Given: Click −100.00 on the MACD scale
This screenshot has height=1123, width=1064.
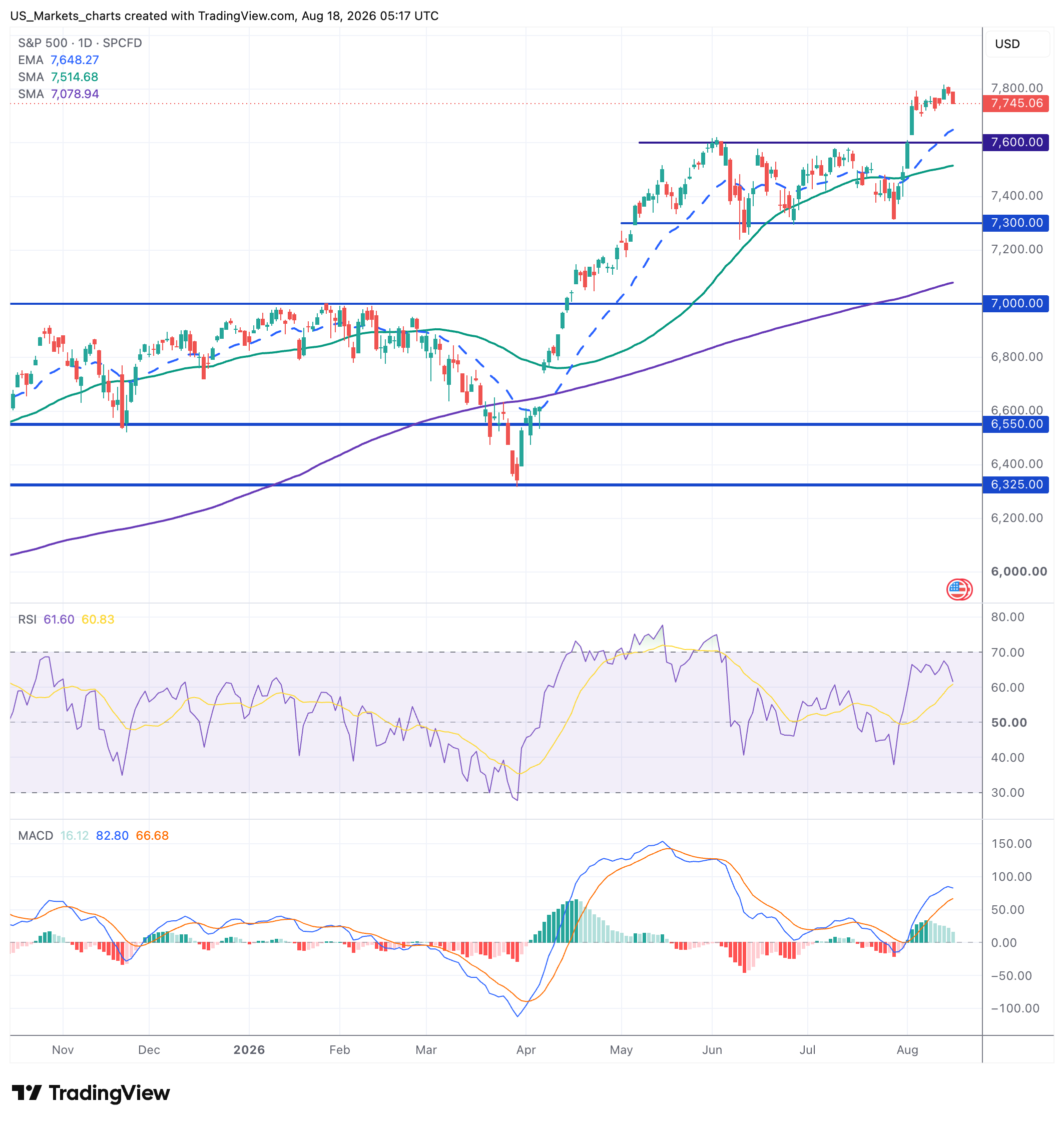Looking at the screenshot, I should pyautogui.click(x=1015, y=1008).
